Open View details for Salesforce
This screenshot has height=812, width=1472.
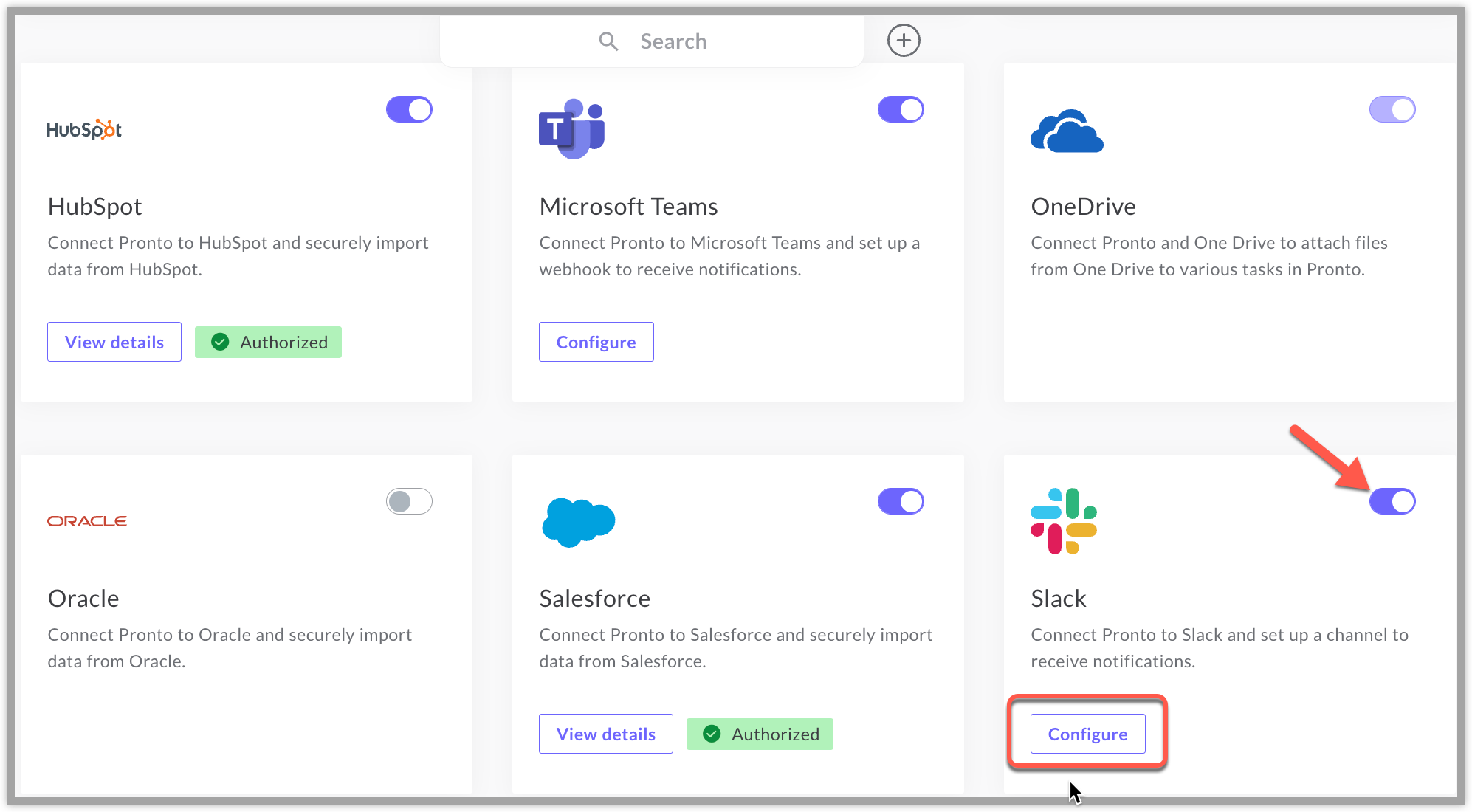[x=606, y=734]
